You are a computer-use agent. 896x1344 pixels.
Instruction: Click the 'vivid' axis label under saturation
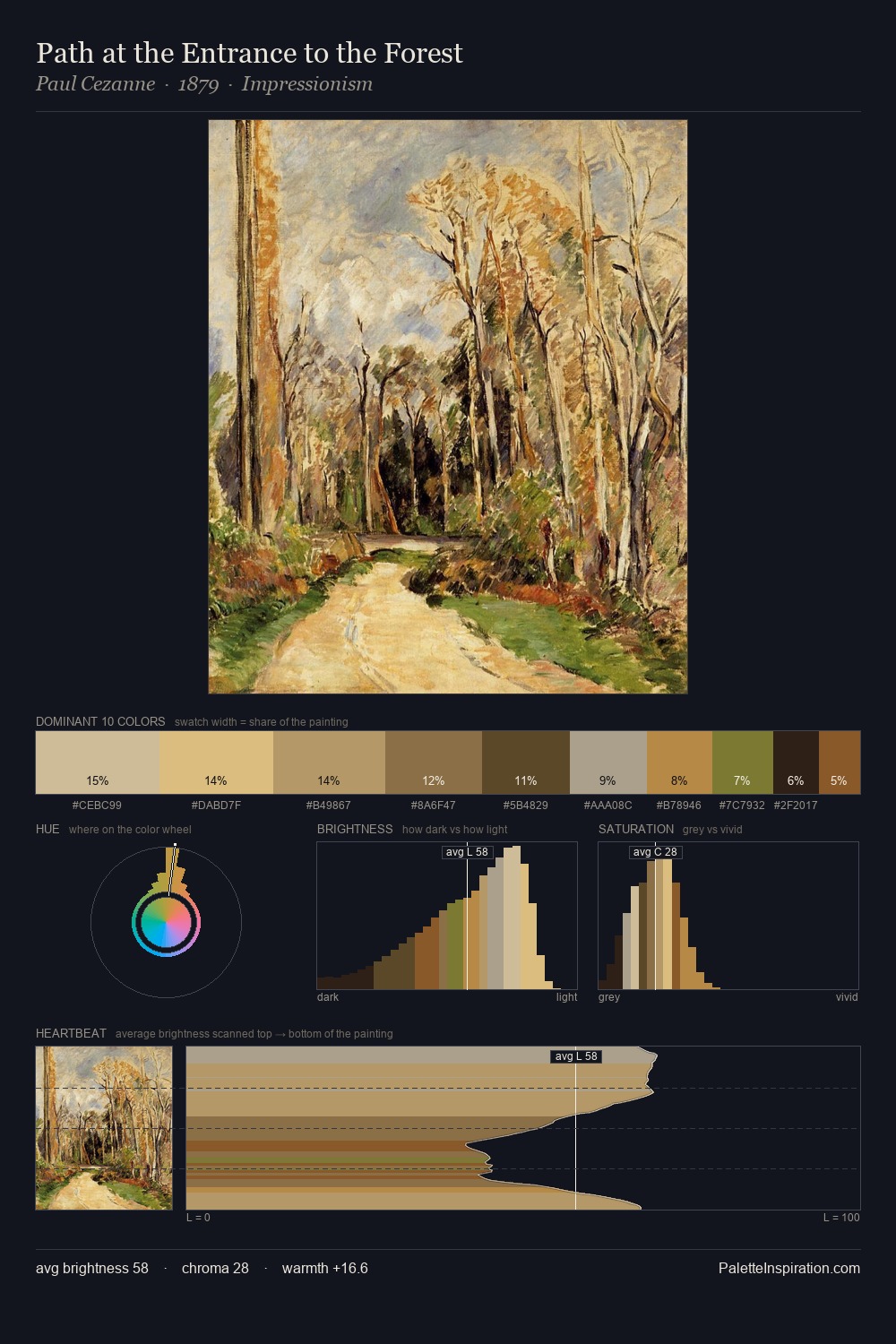click(x=847, y=997)
